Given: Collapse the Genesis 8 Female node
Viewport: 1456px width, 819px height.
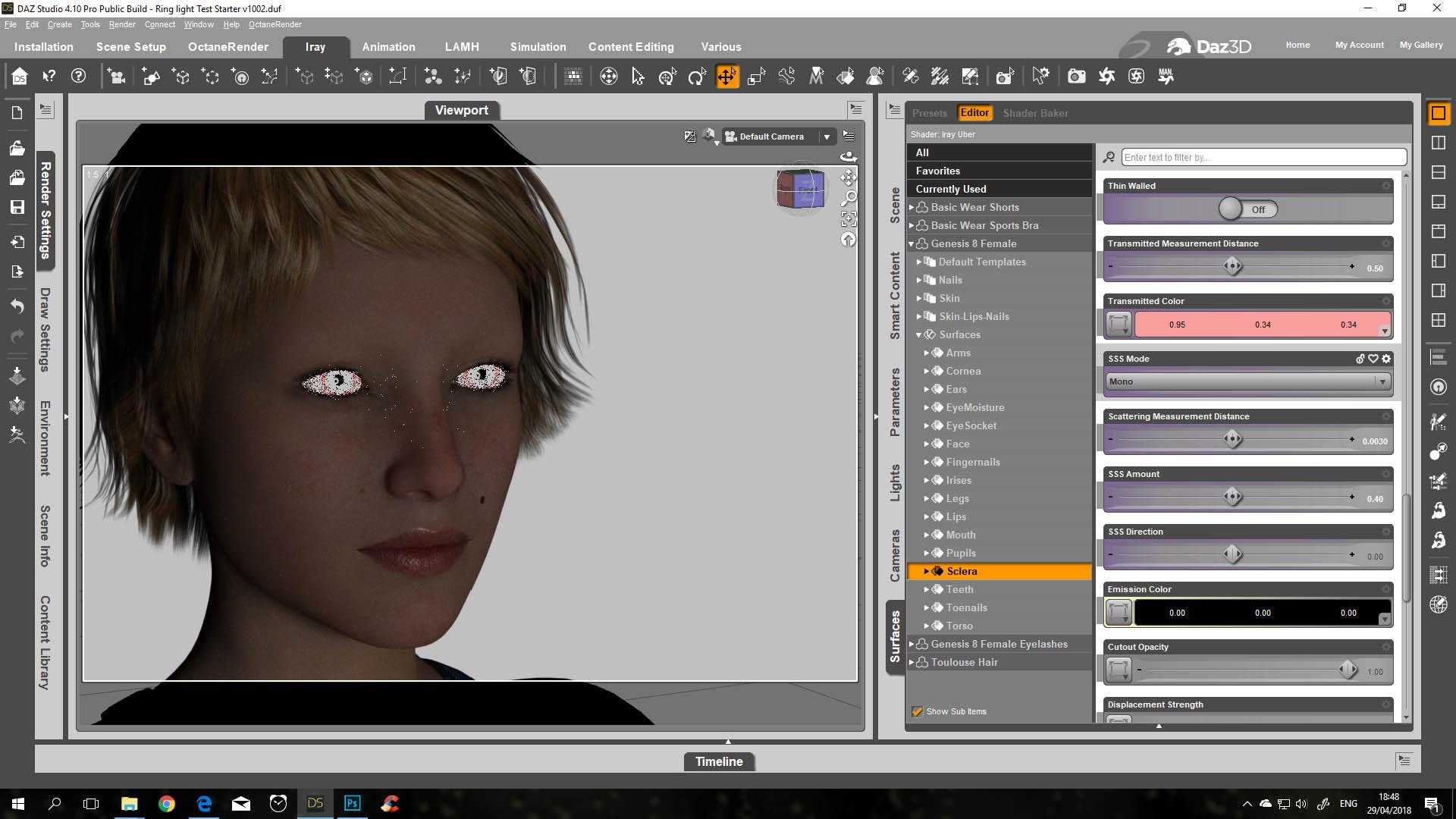Looking at the screenshot, I should point(912,243).
